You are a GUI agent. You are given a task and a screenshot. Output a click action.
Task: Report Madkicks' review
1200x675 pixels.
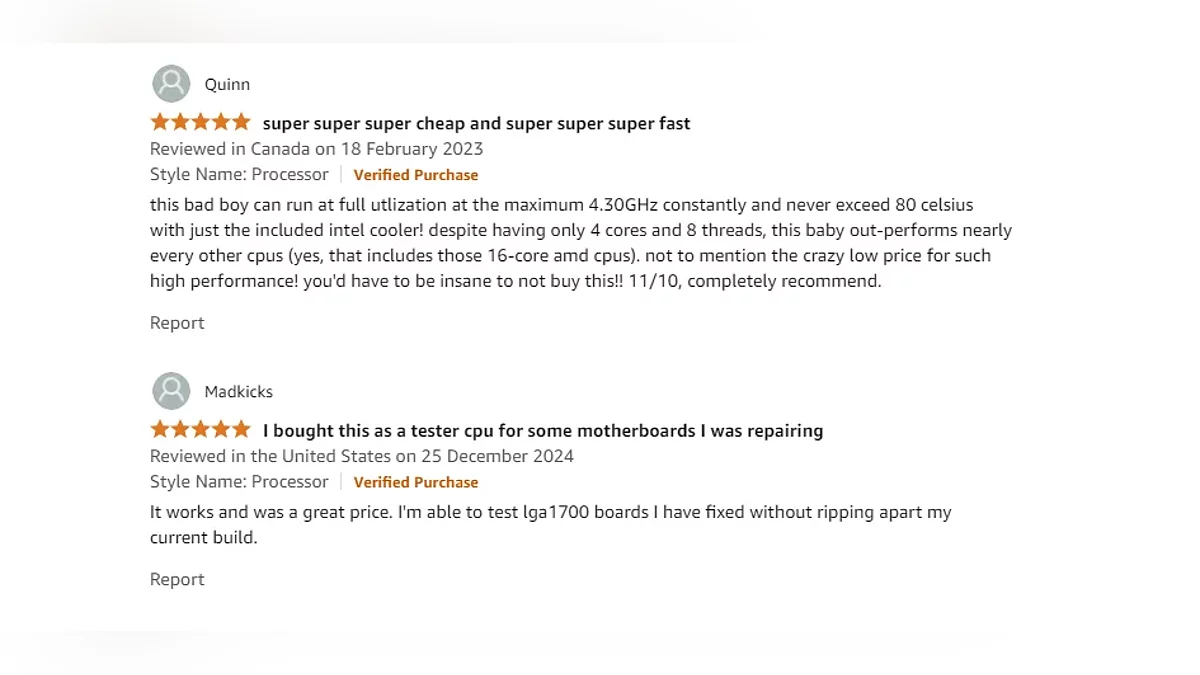point(177,580)
